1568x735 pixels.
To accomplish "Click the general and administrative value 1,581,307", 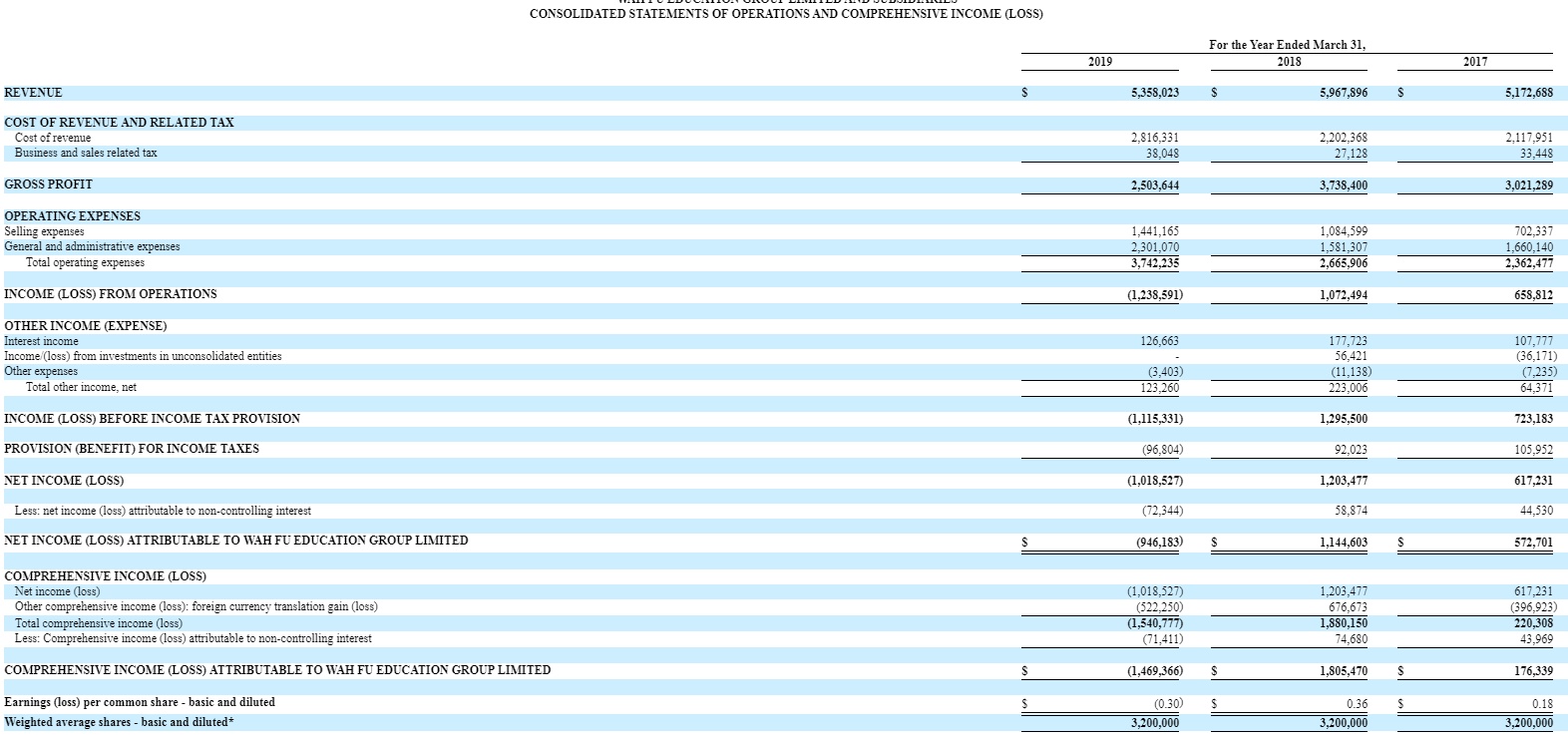I will [1344, 247].
